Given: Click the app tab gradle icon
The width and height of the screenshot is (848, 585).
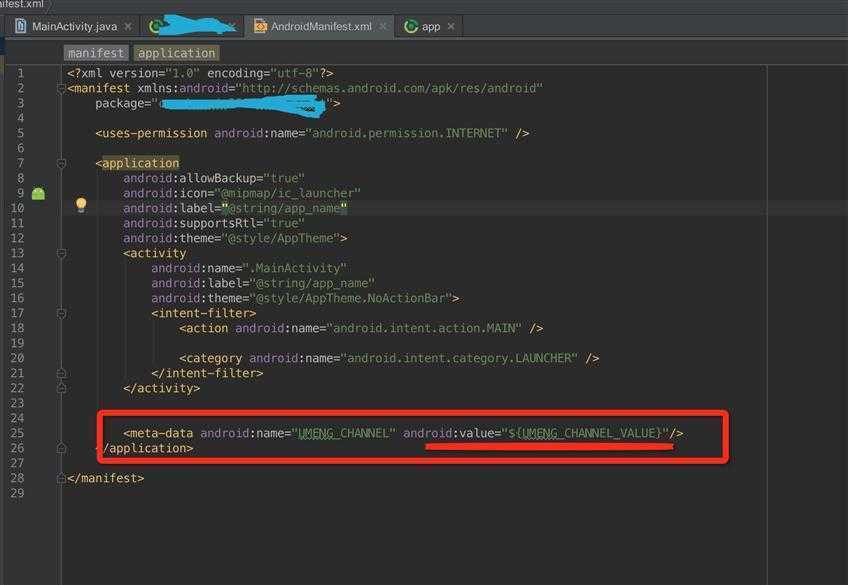Looking at the screenshot, I should click(x=411, y=26).
